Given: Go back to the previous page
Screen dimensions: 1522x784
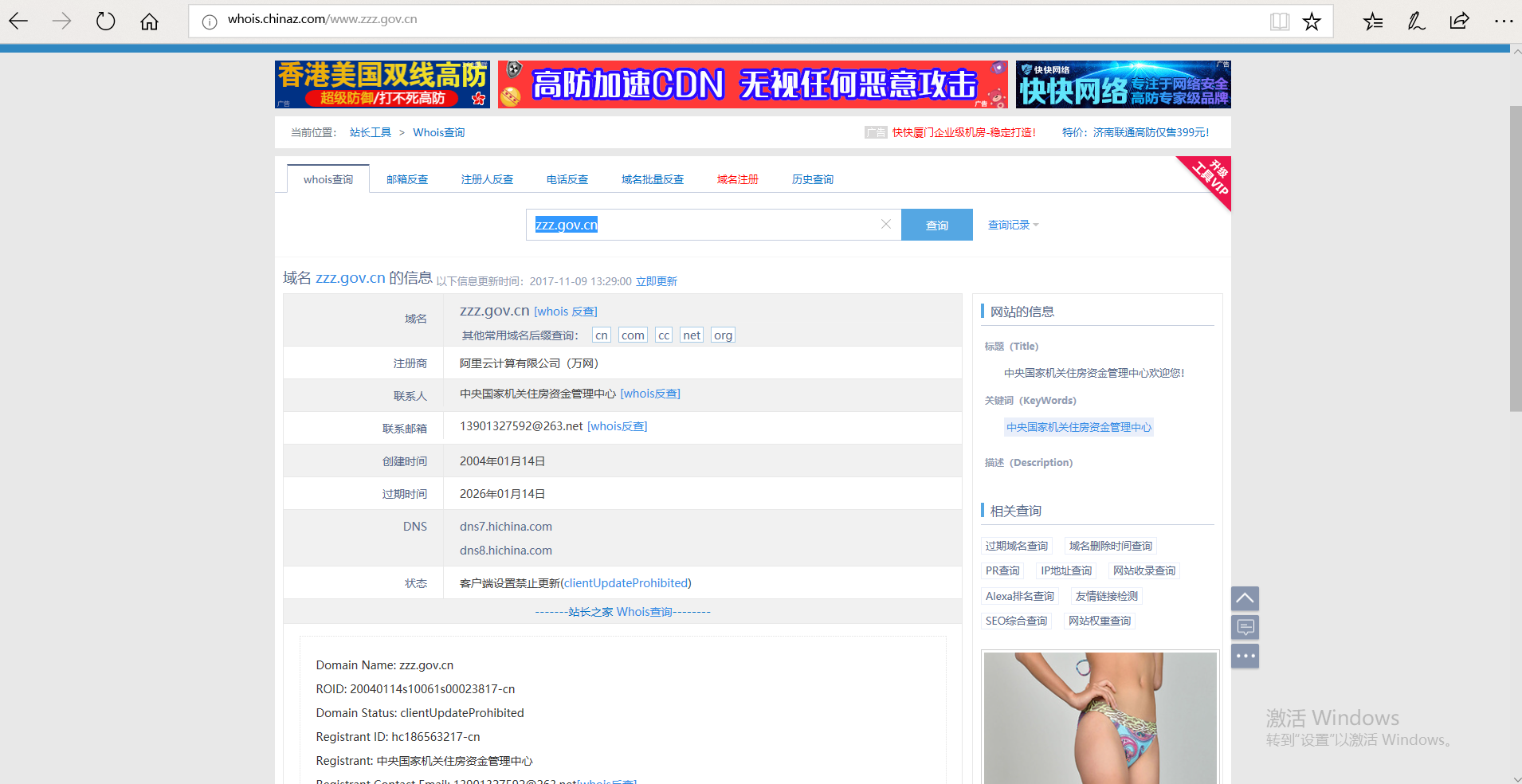Looking at the screenshot, I should pos(18,22).
